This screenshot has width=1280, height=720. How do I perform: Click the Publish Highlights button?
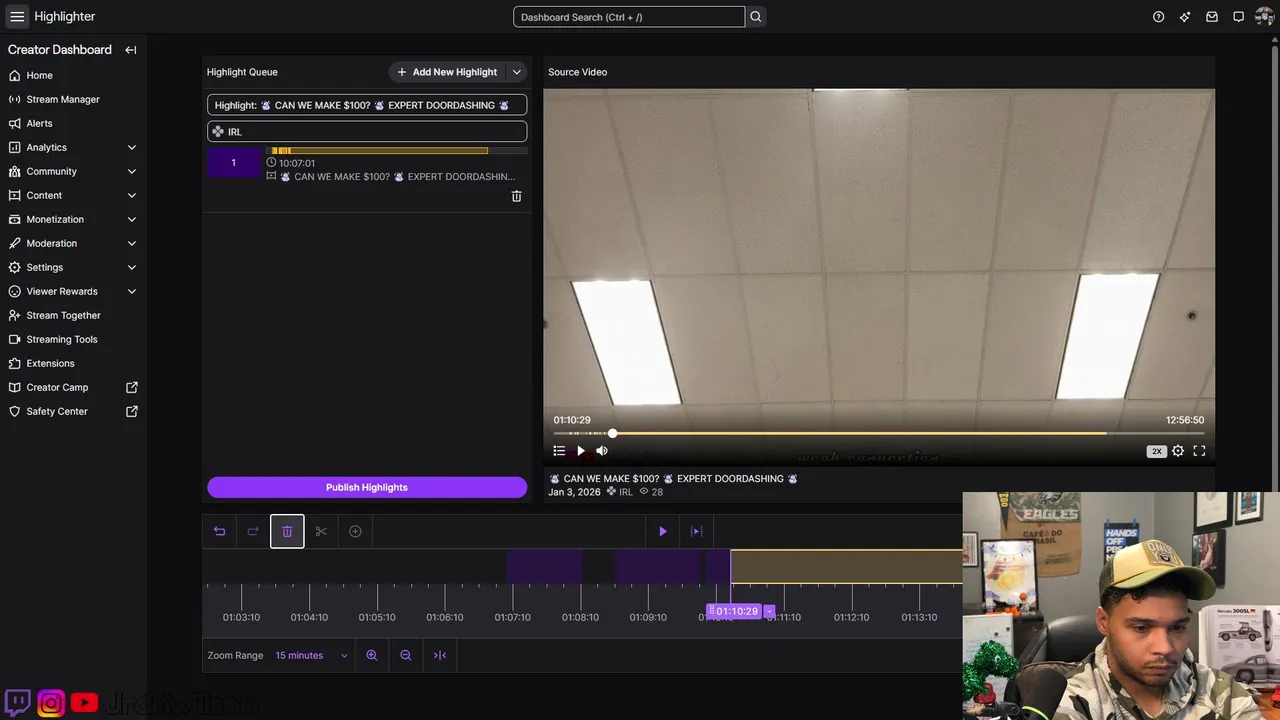pos(367,487)
